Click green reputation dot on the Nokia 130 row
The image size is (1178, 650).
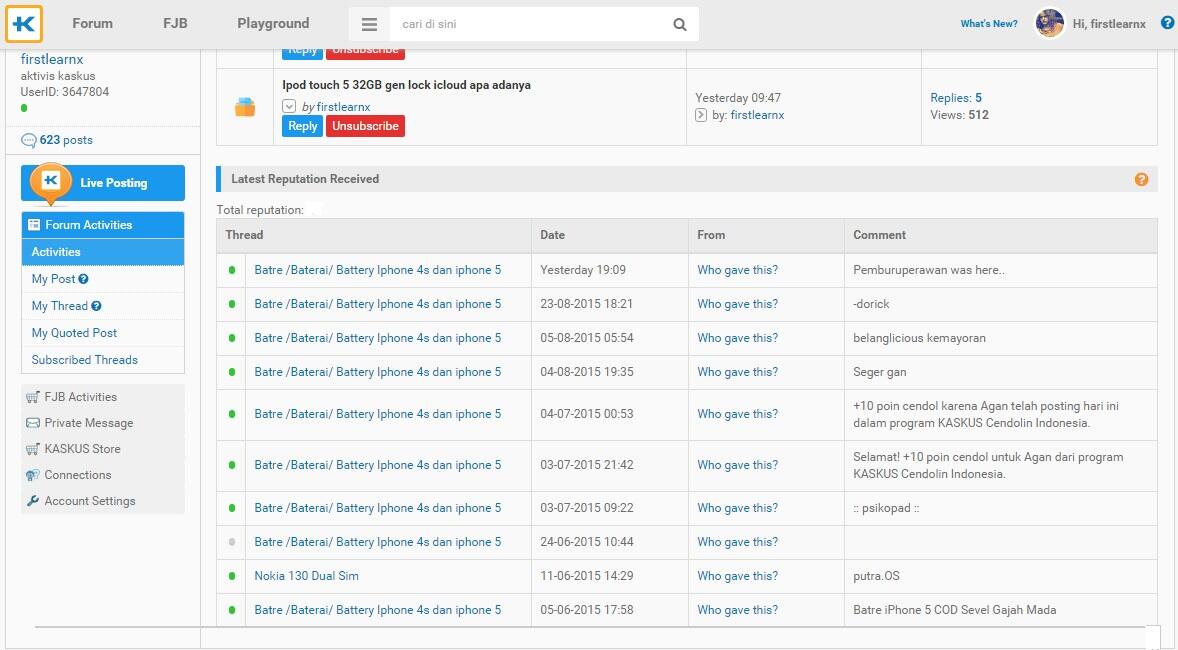(x=231, y=576)
